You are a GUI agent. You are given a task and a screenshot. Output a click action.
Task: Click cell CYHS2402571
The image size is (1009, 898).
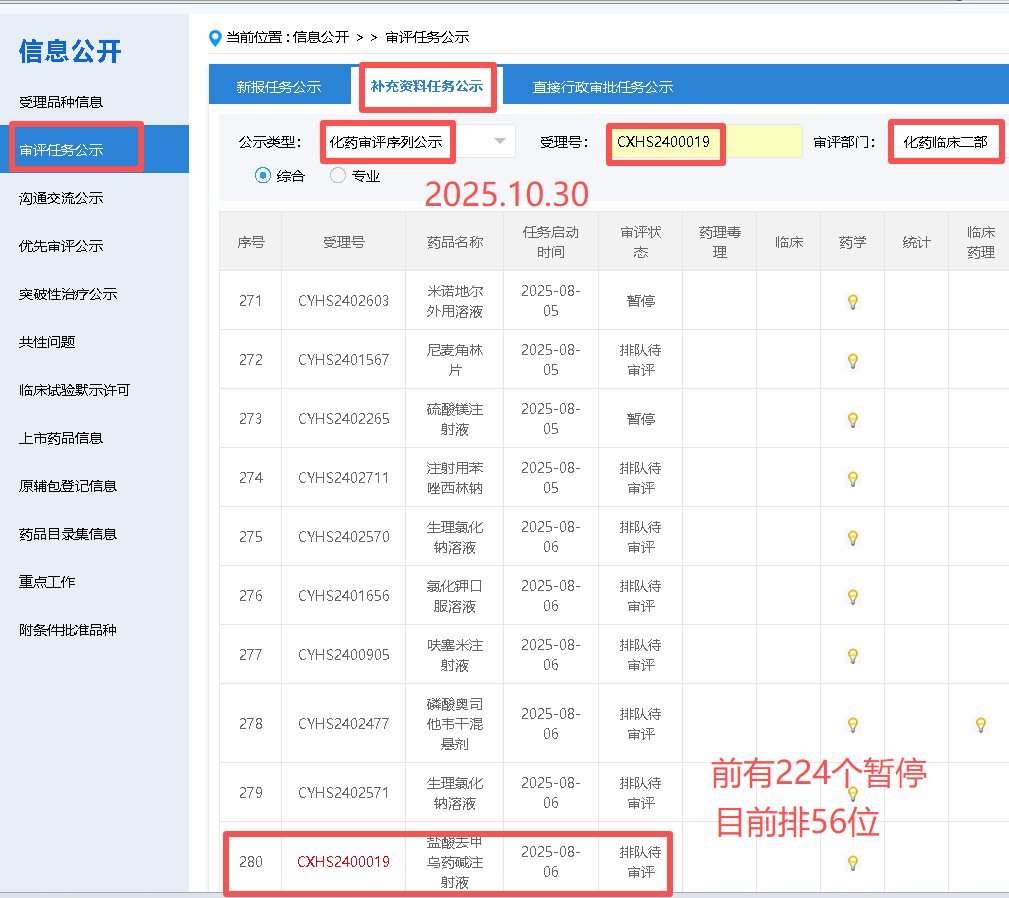tap(344, 793)
